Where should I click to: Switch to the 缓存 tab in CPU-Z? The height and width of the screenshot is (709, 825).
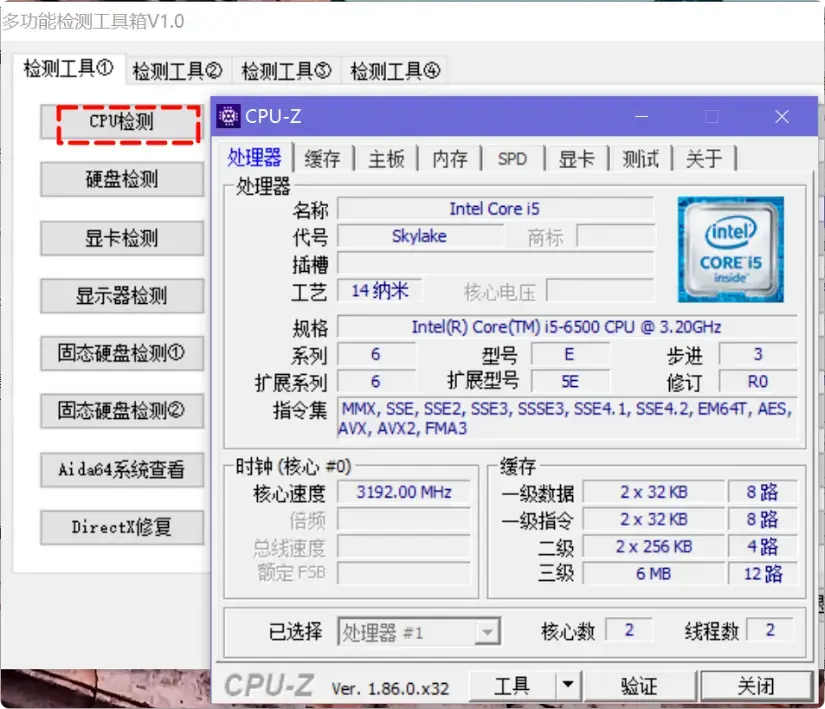pyautogui.click(x=322, y=158)
